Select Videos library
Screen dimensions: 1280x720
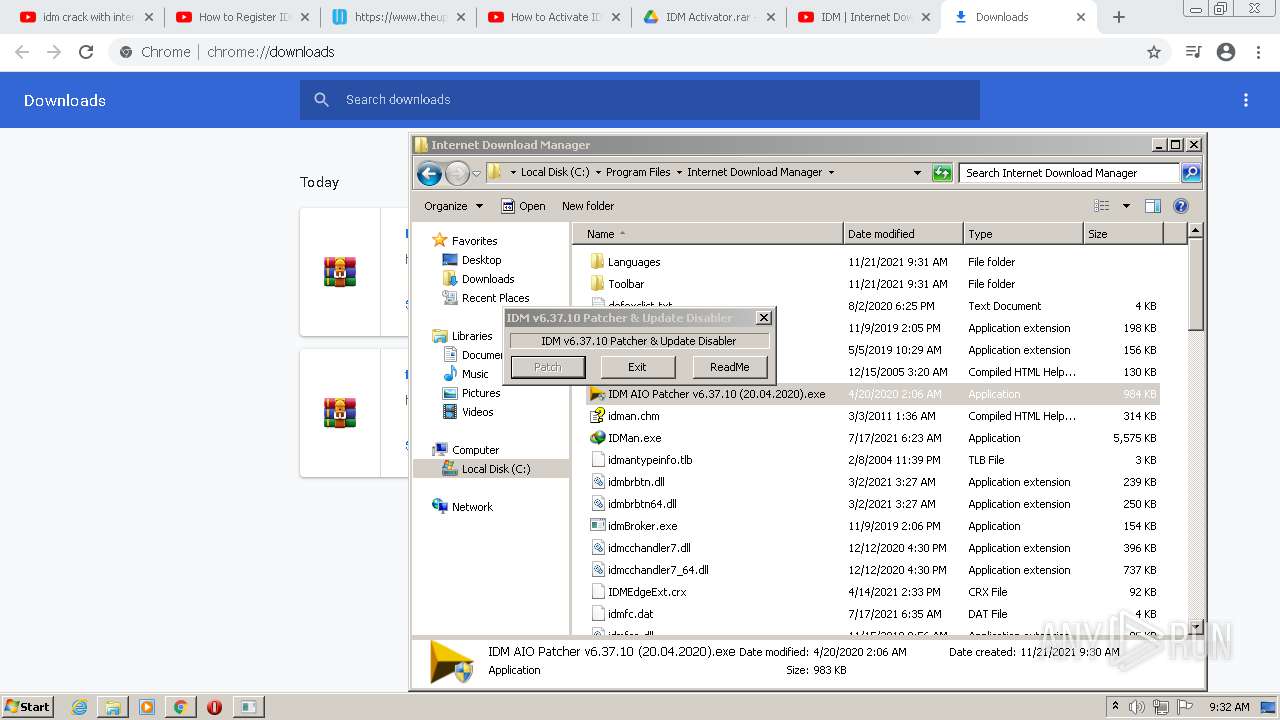point(477,412)
